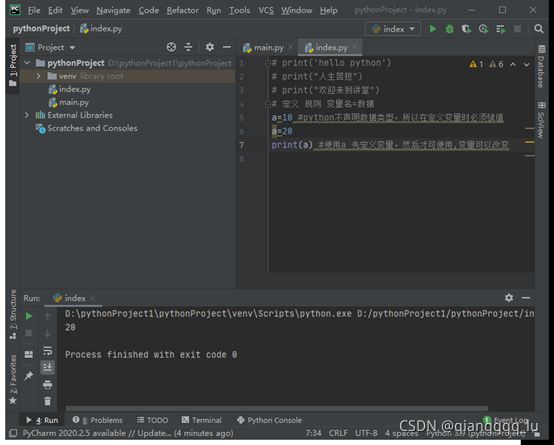Viewport: 554px width, 445px height.
Task: Start debugging with the bug icon
Action: click(449, 29)
